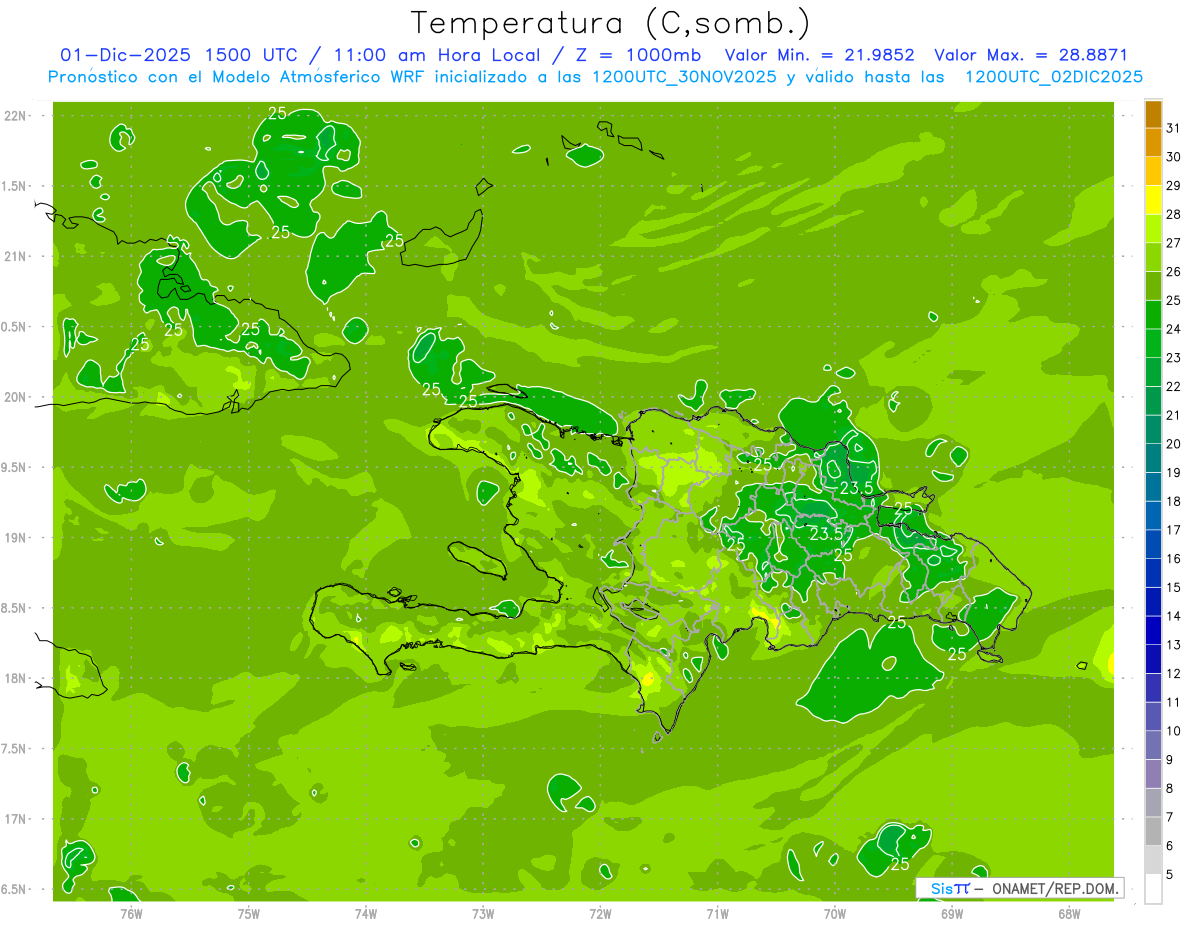Click the 19N latitude axis label

coord(16,538)
